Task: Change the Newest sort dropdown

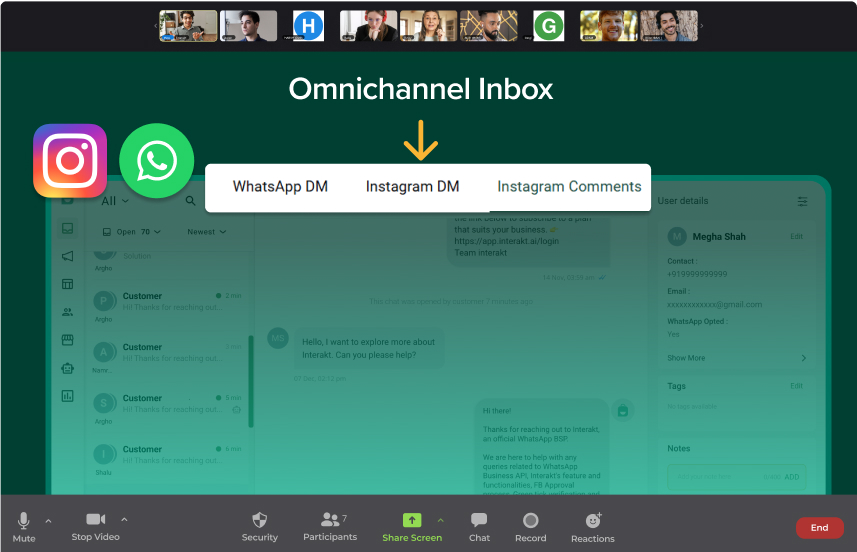Action: 207,232
